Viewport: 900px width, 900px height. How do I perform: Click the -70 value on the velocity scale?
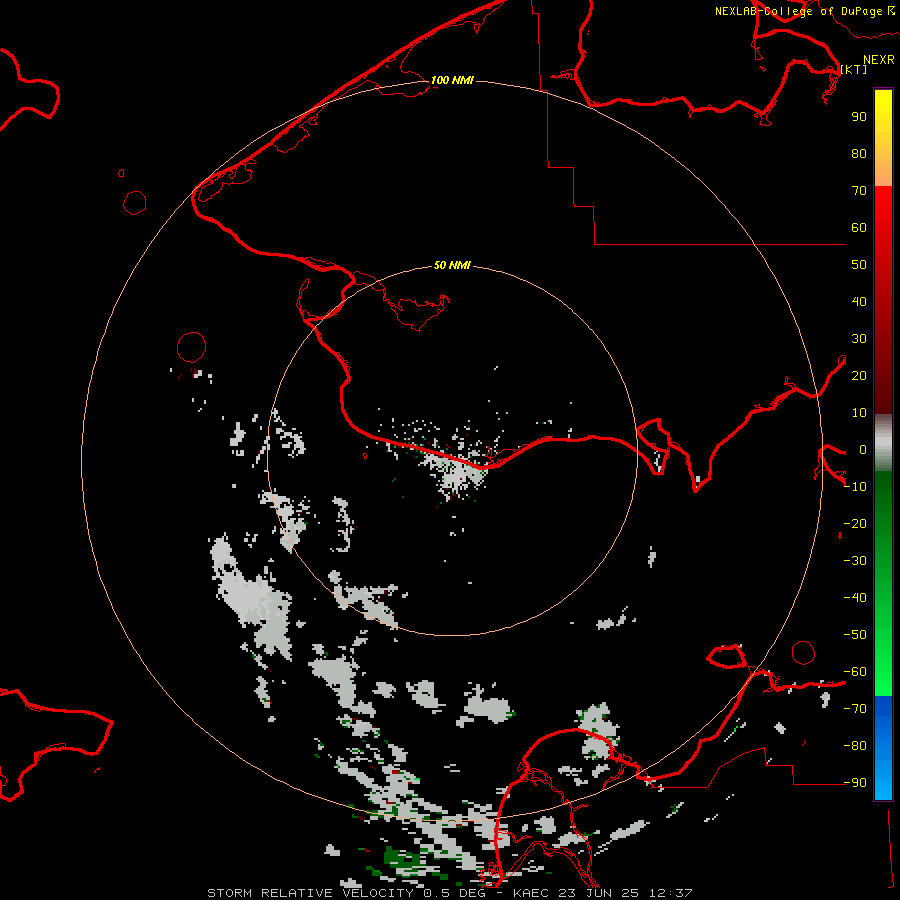(x=855, y=709)
